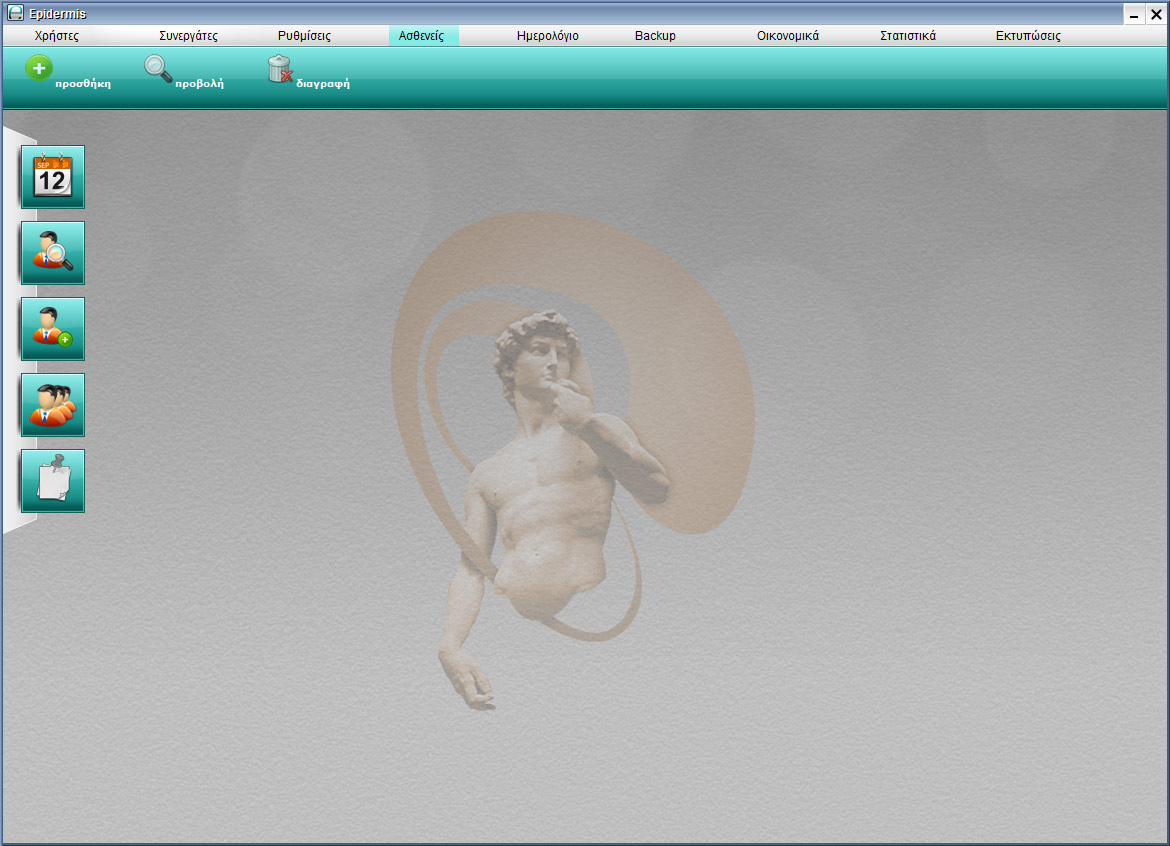Open the Ημερολόγιο menu

pos(548,36)
